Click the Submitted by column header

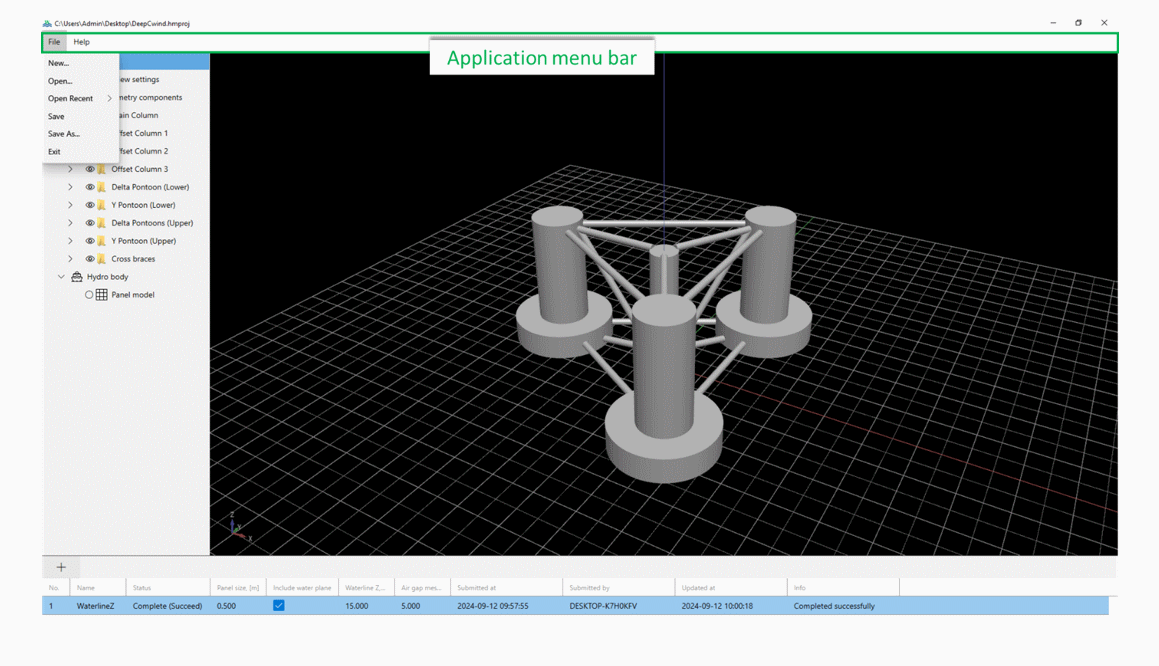pos(619,588)
